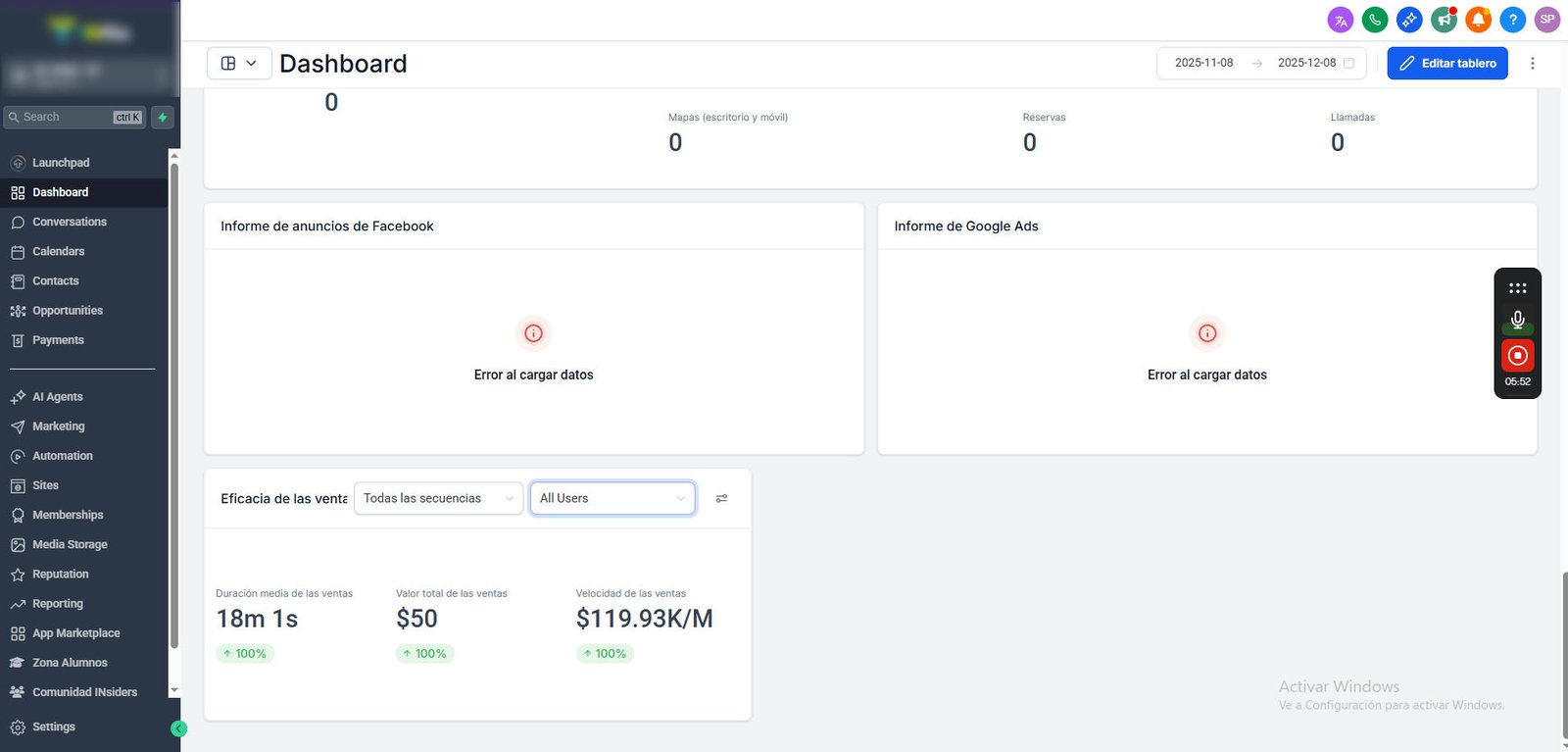
Task: Open the three-dot dashboard options menu
Action: (x=1533, y=63)
